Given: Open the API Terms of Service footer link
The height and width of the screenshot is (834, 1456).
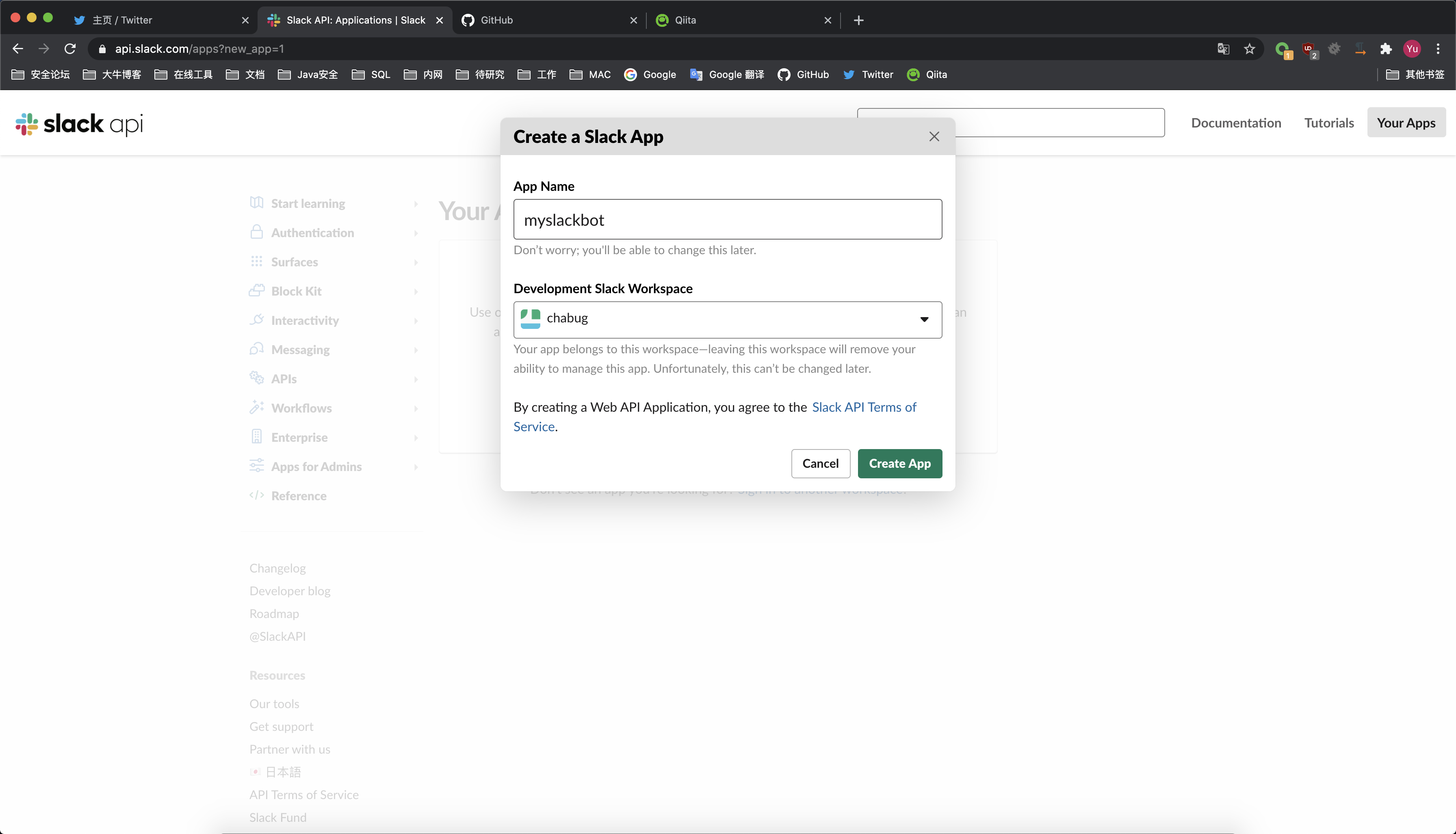Looking at the screenshot, I should coord(304,795).
